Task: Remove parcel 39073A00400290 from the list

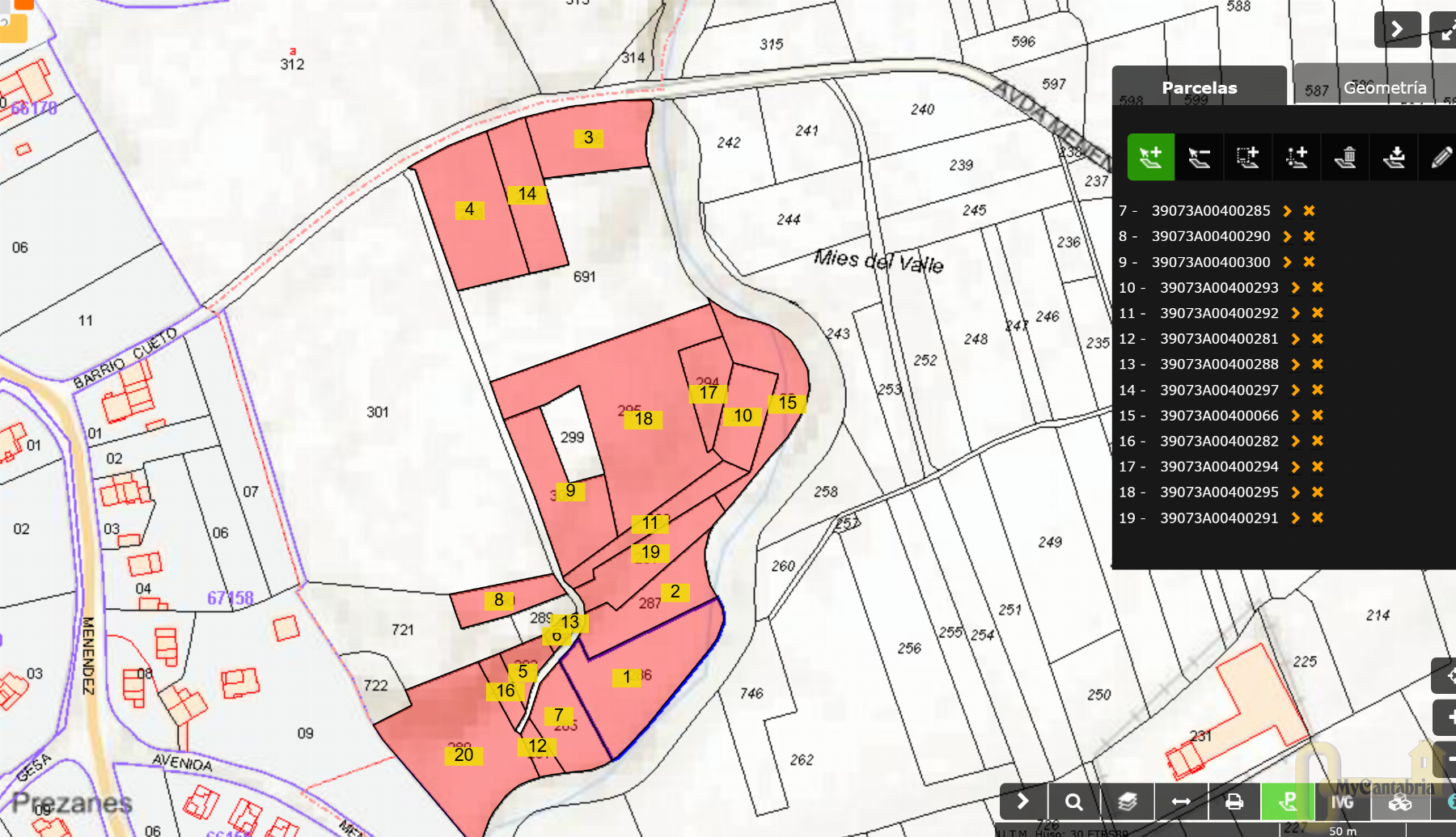Action: [1309, 236]
